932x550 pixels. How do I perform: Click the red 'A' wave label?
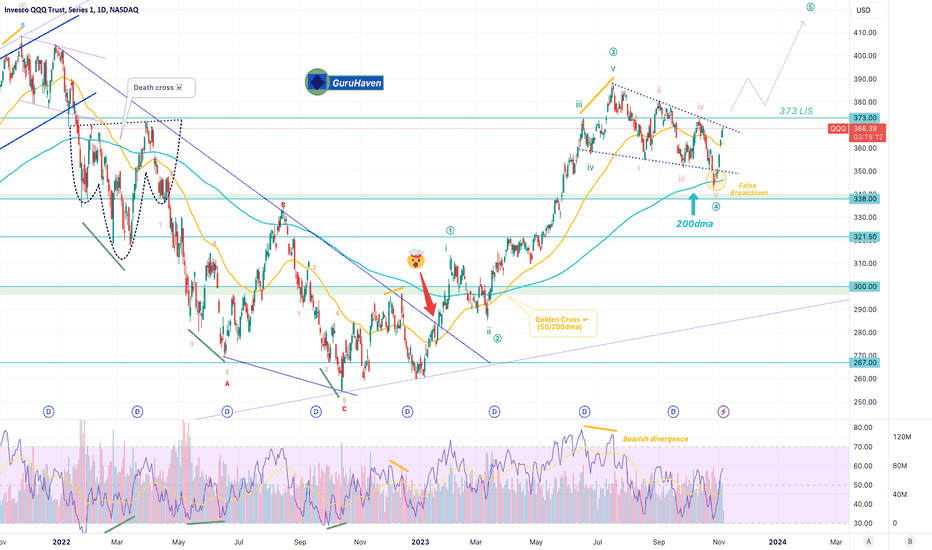227,384
